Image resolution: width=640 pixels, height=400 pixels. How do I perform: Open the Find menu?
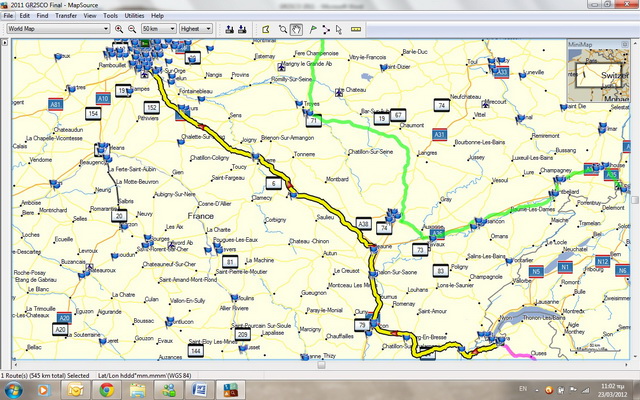coord(44,16)
